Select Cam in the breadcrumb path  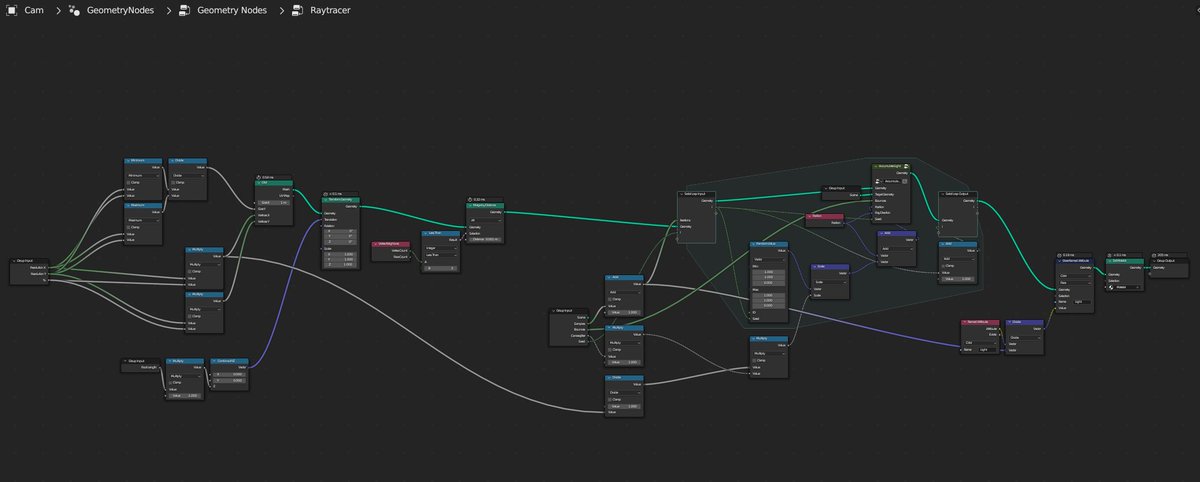33,10
